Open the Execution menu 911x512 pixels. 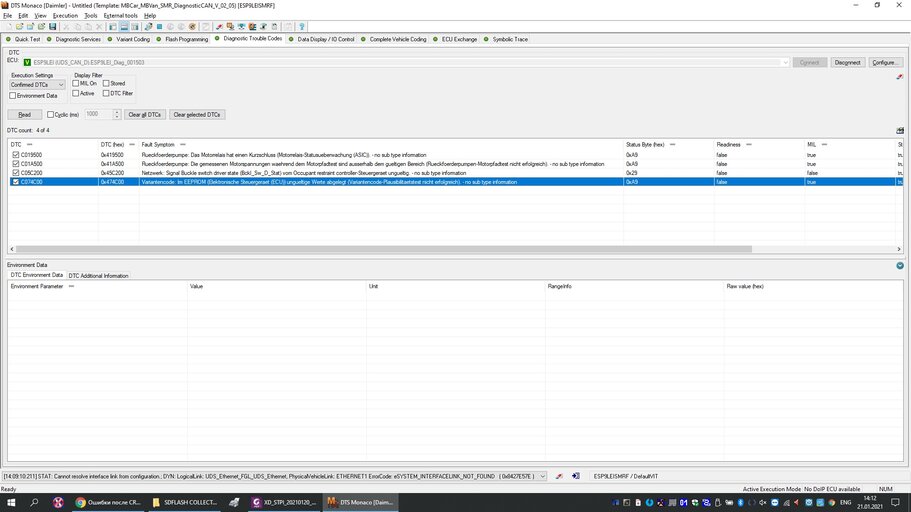[x=65, y=16]
